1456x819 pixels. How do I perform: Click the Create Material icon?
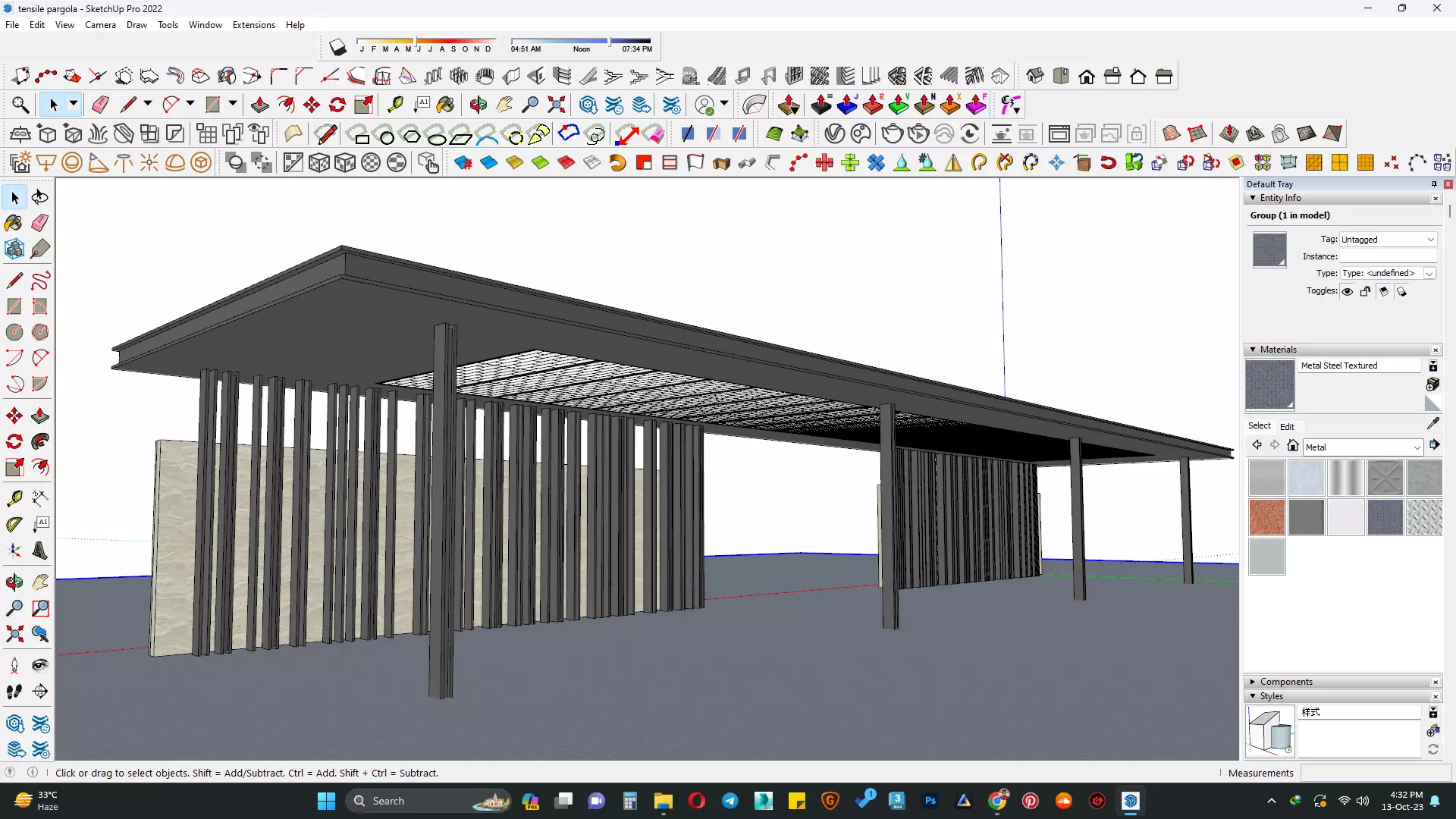(x=1432, y=384)
